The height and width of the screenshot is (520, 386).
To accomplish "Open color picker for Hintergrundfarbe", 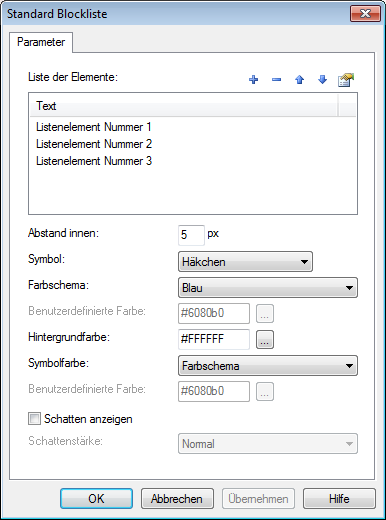I will (x=265, y=339).
